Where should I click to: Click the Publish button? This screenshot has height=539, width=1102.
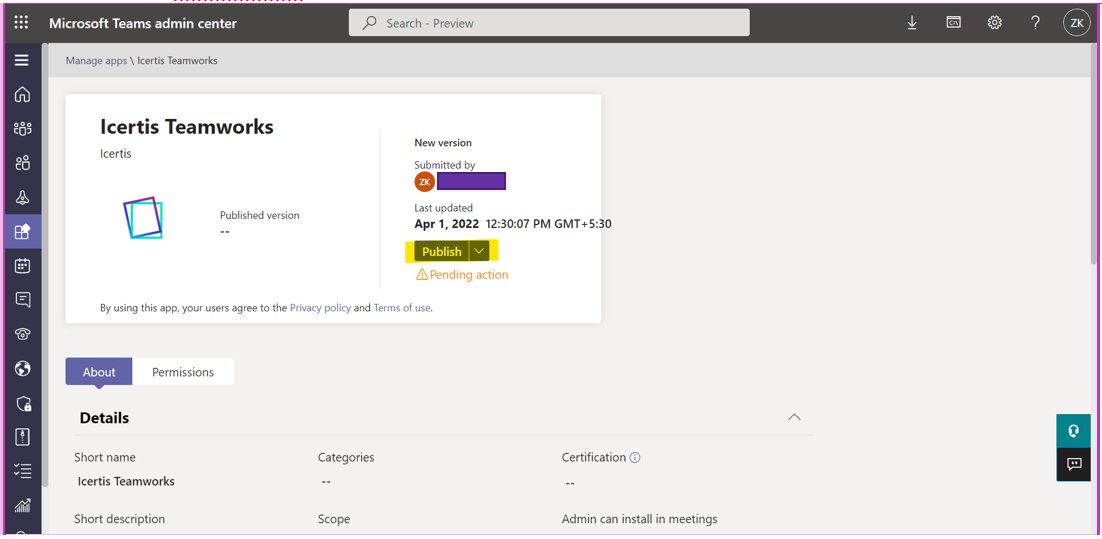tap(441, 251)
